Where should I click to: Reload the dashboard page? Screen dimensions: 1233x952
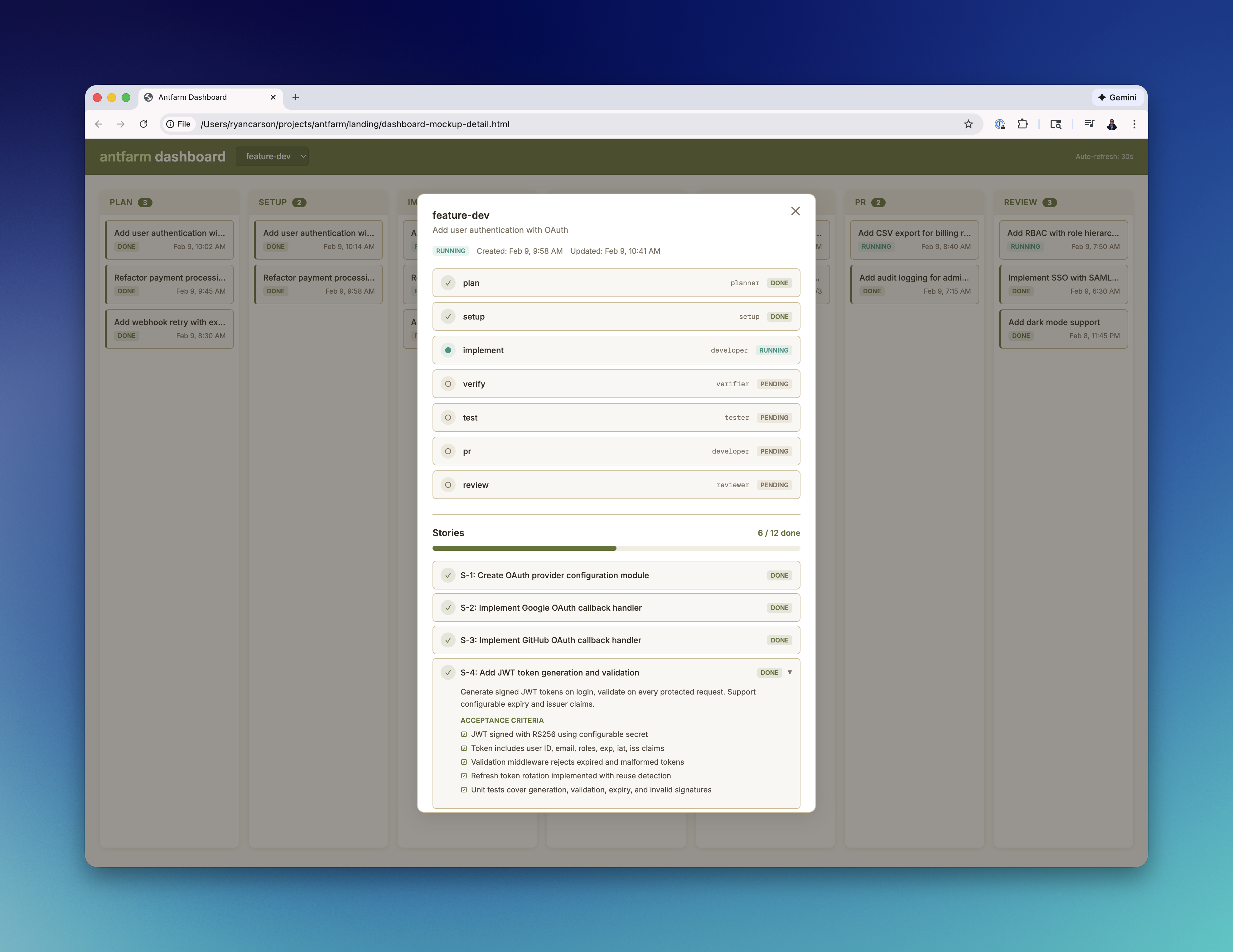[143, 124]
